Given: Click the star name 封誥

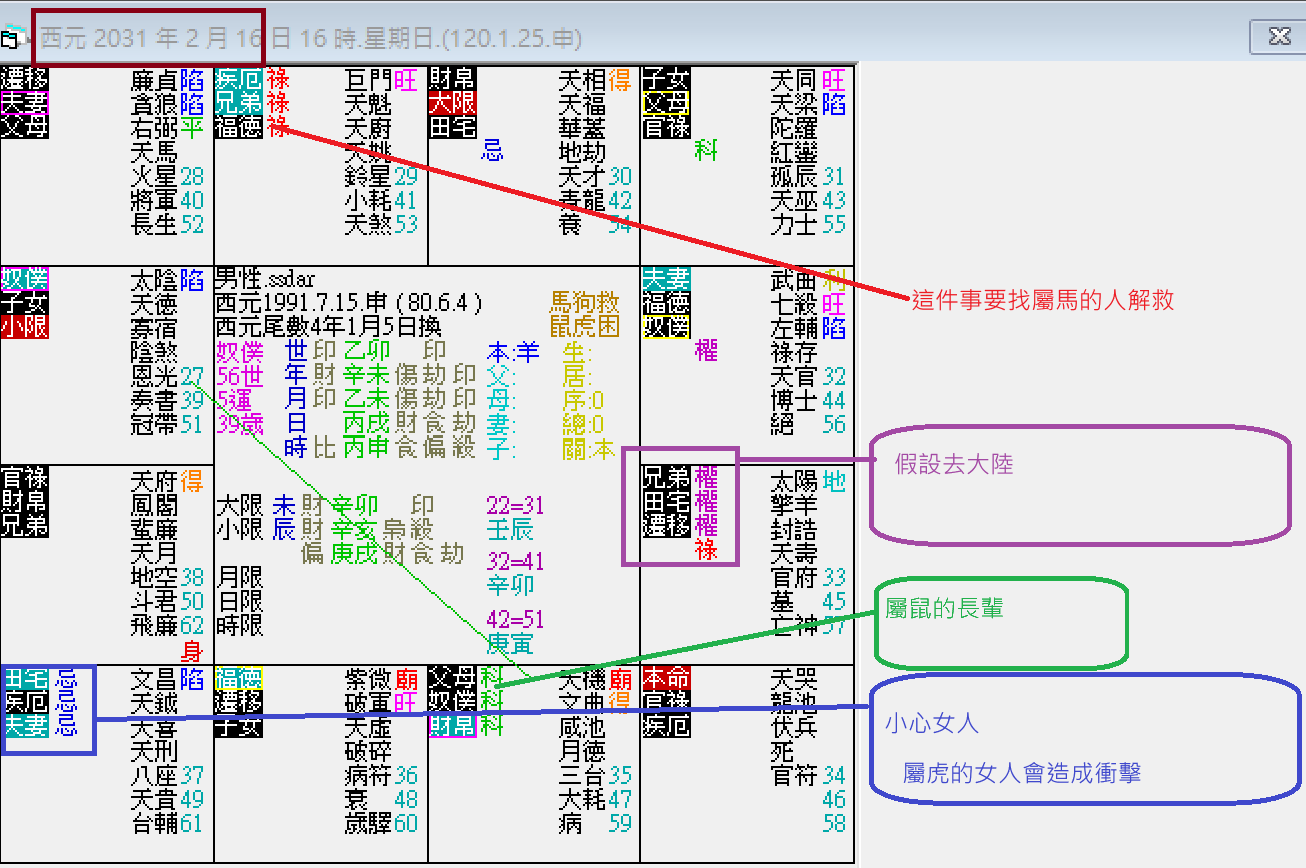Looking at the screenshot, I should 795,528.
